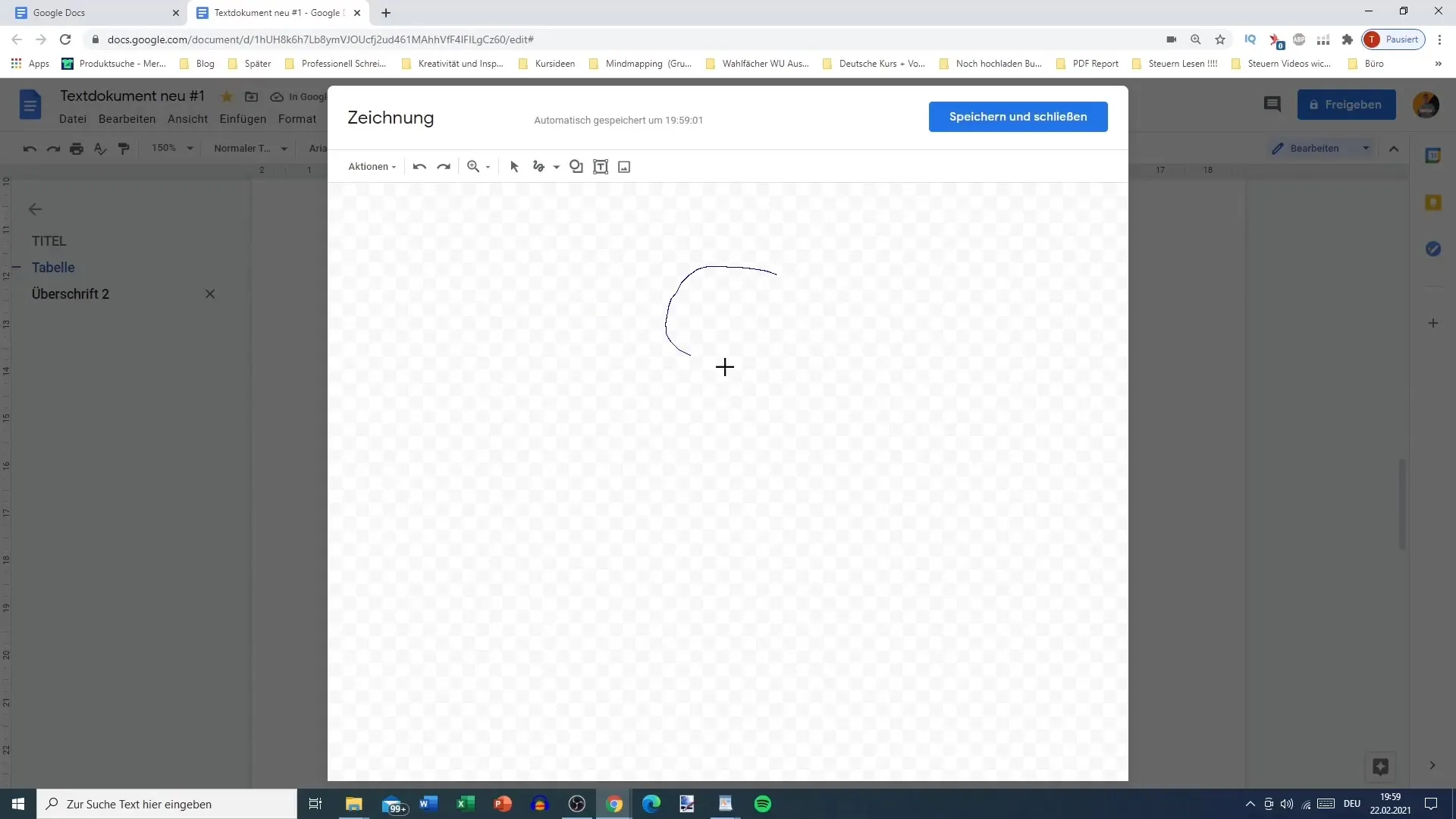Click the redo button
The height and width of the screenshot is (819, 1456).
443,166
